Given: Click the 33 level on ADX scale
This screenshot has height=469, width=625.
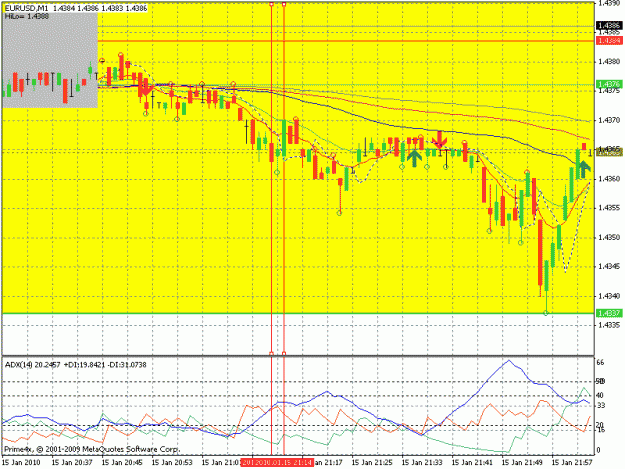Looking at the screenshot, I should 601,406.
